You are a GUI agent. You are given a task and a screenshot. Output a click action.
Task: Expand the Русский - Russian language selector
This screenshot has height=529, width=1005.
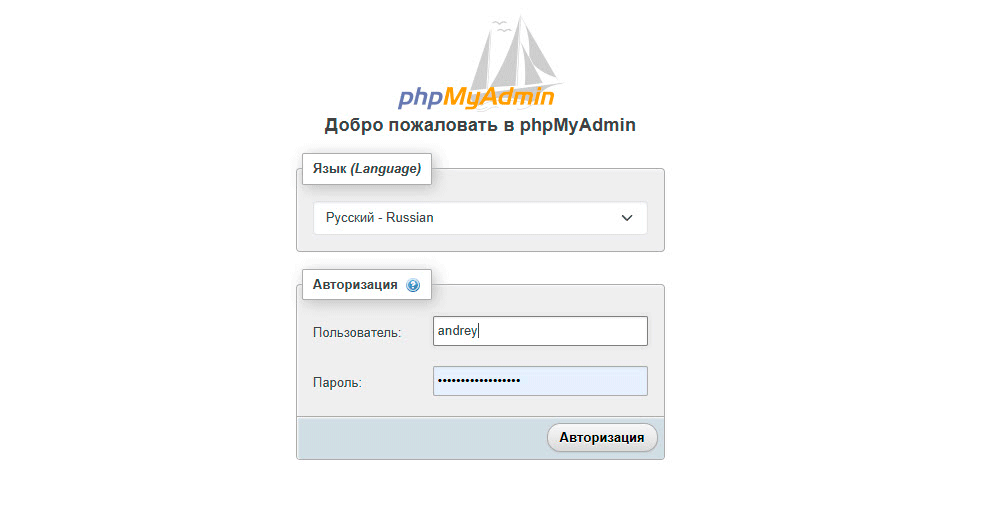click(x=480, y=218)
